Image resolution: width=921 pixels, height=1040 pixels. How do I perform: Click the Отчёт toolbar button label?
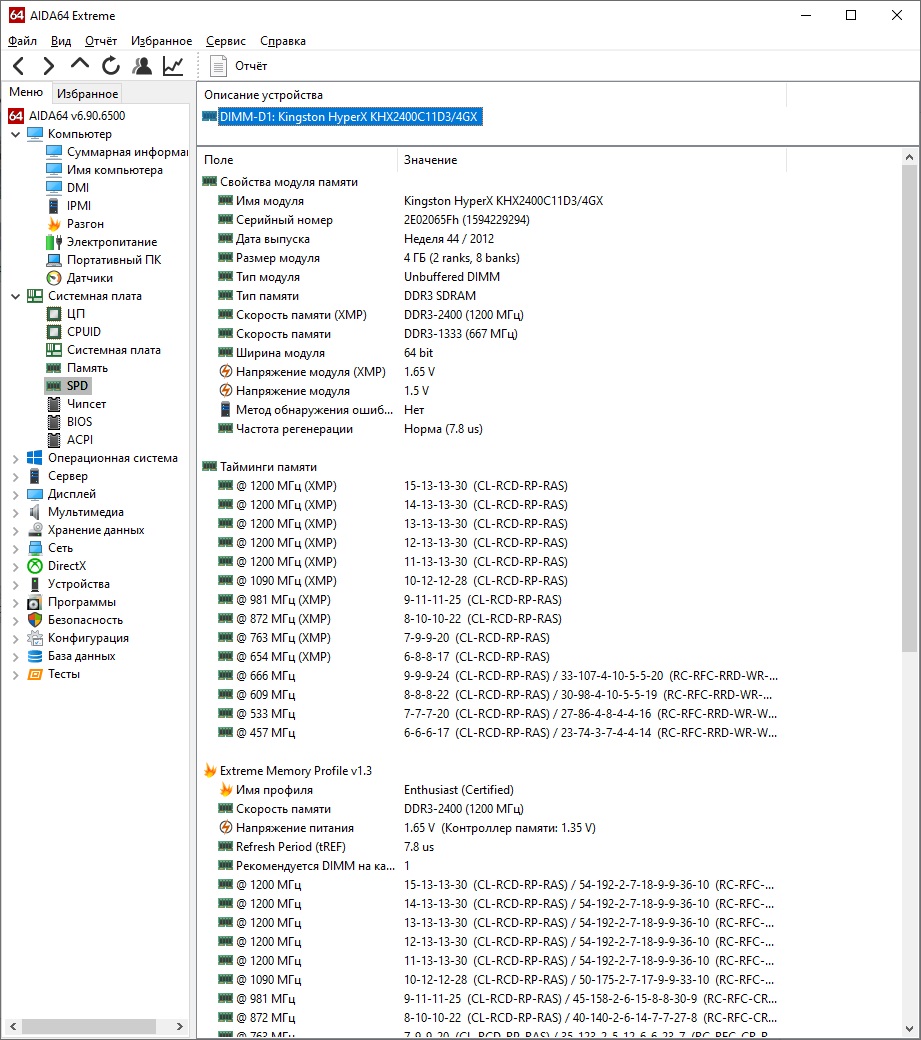(x=251, y=66)
